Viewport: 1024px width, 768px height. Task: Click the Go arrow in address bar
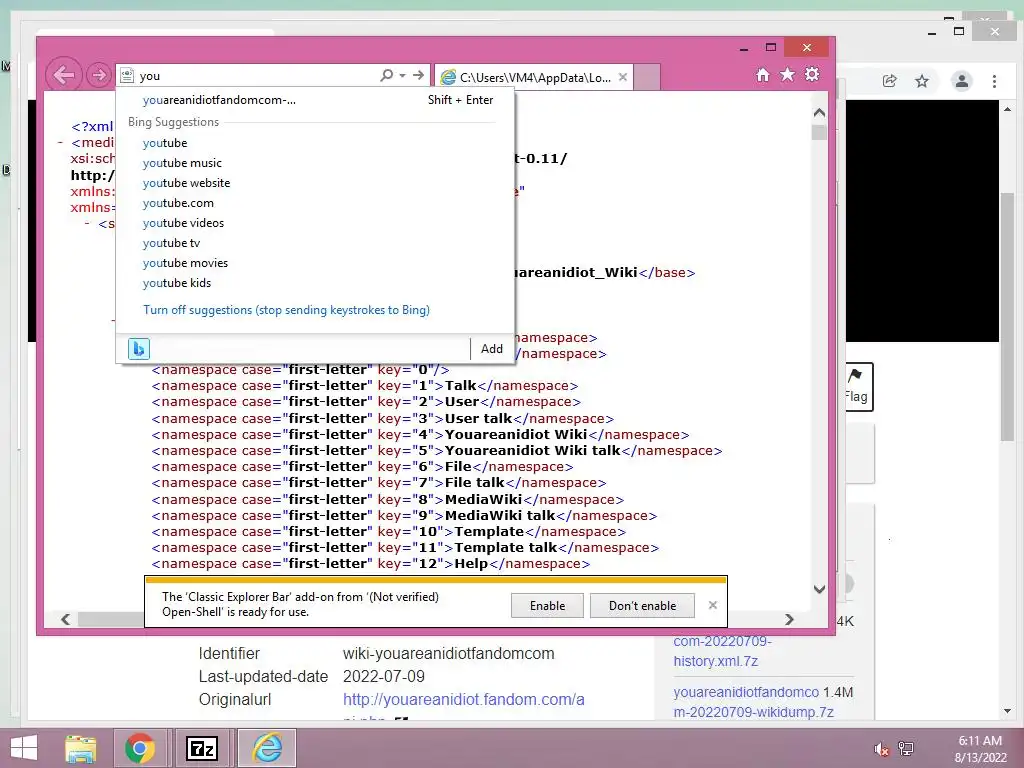point(418,75)
